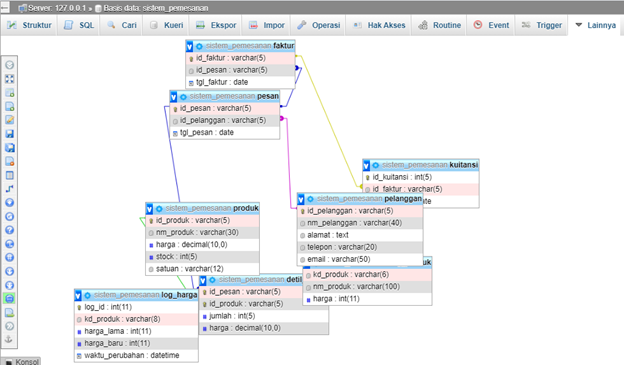
Task: Collapse the kuitansi table box
Action: click(x=366, y=165)
